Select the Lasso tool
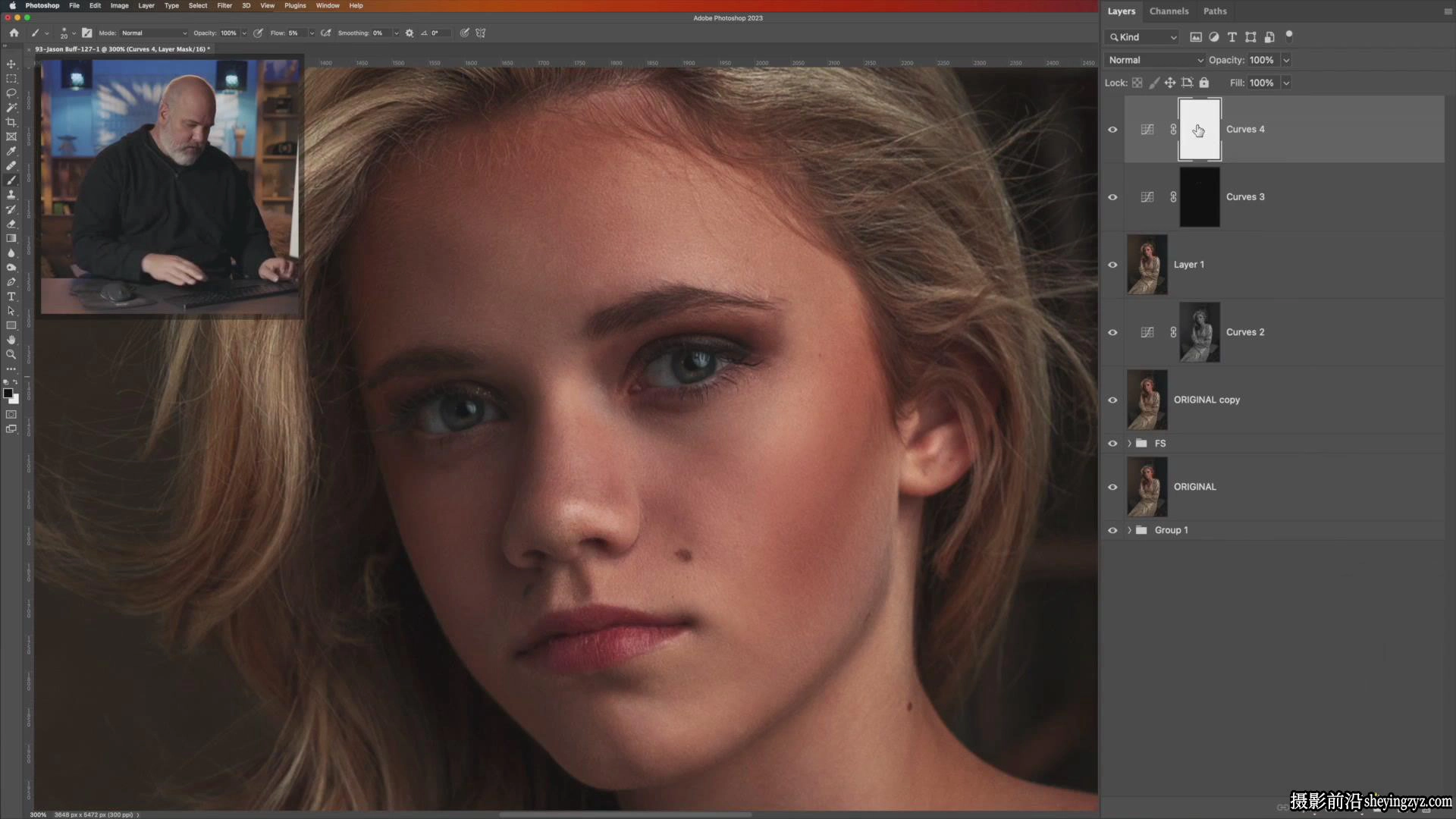The height and width of the screenshot is (819, 1456). click(x=11, y=93)
